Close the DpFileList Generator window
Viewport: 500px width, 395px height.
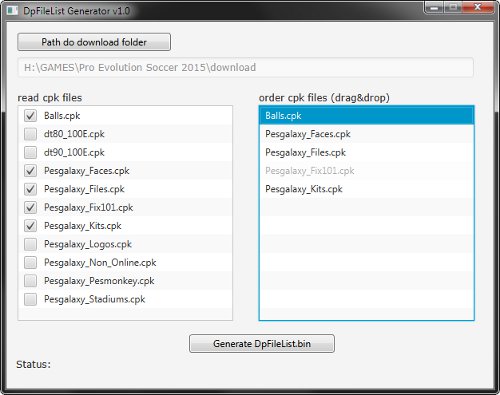pyautogui.click(x=478, y=7)
